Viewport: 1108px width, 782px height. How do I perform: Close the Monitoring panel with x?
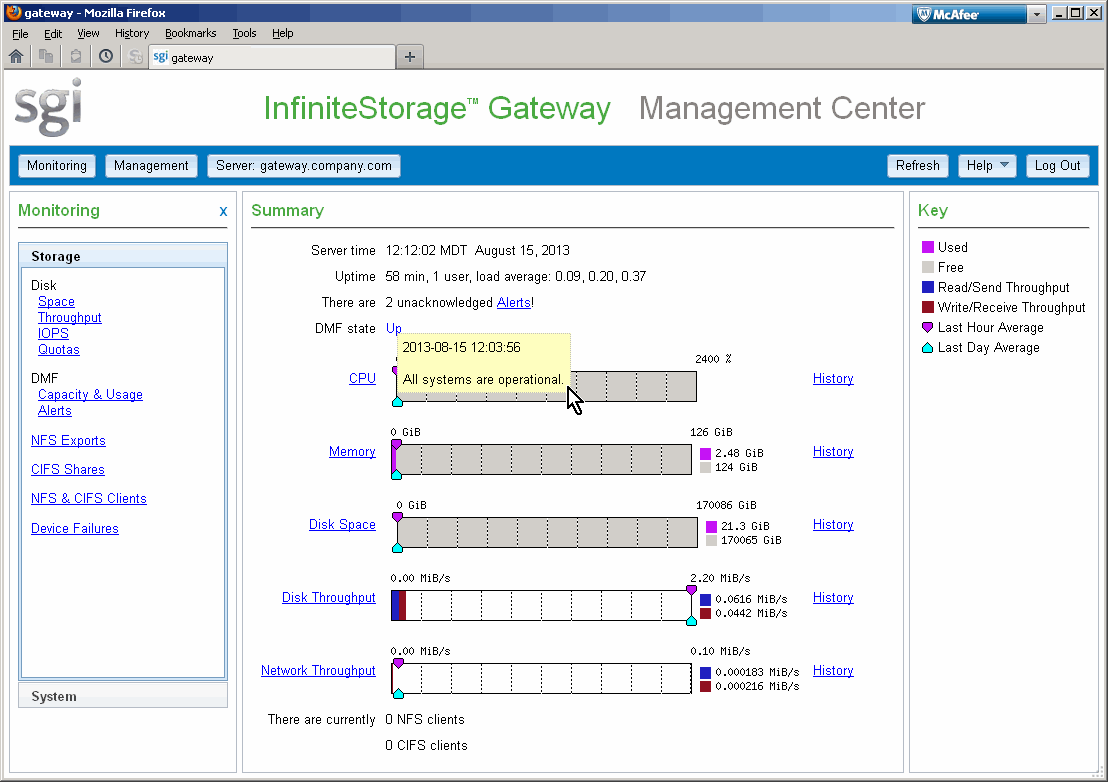tap(223, 211)
